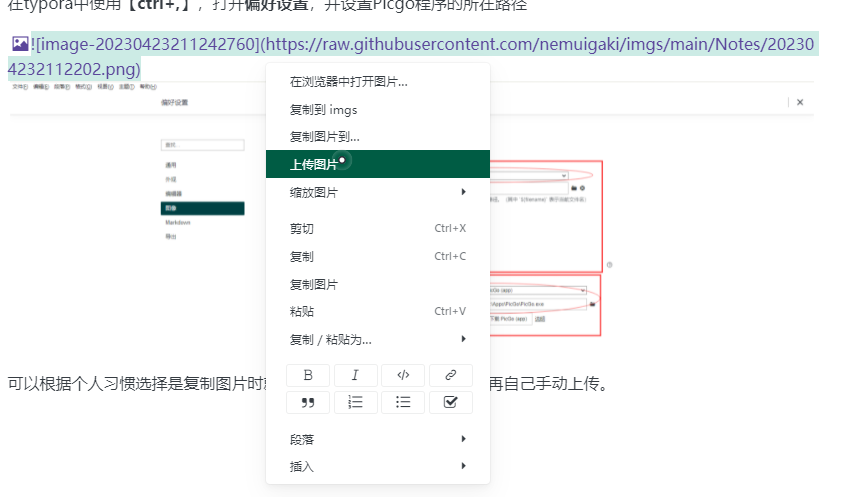Choose 复制图片到... in context menu
This screenshot has width=848, height=497.
(x=324, y=136)
